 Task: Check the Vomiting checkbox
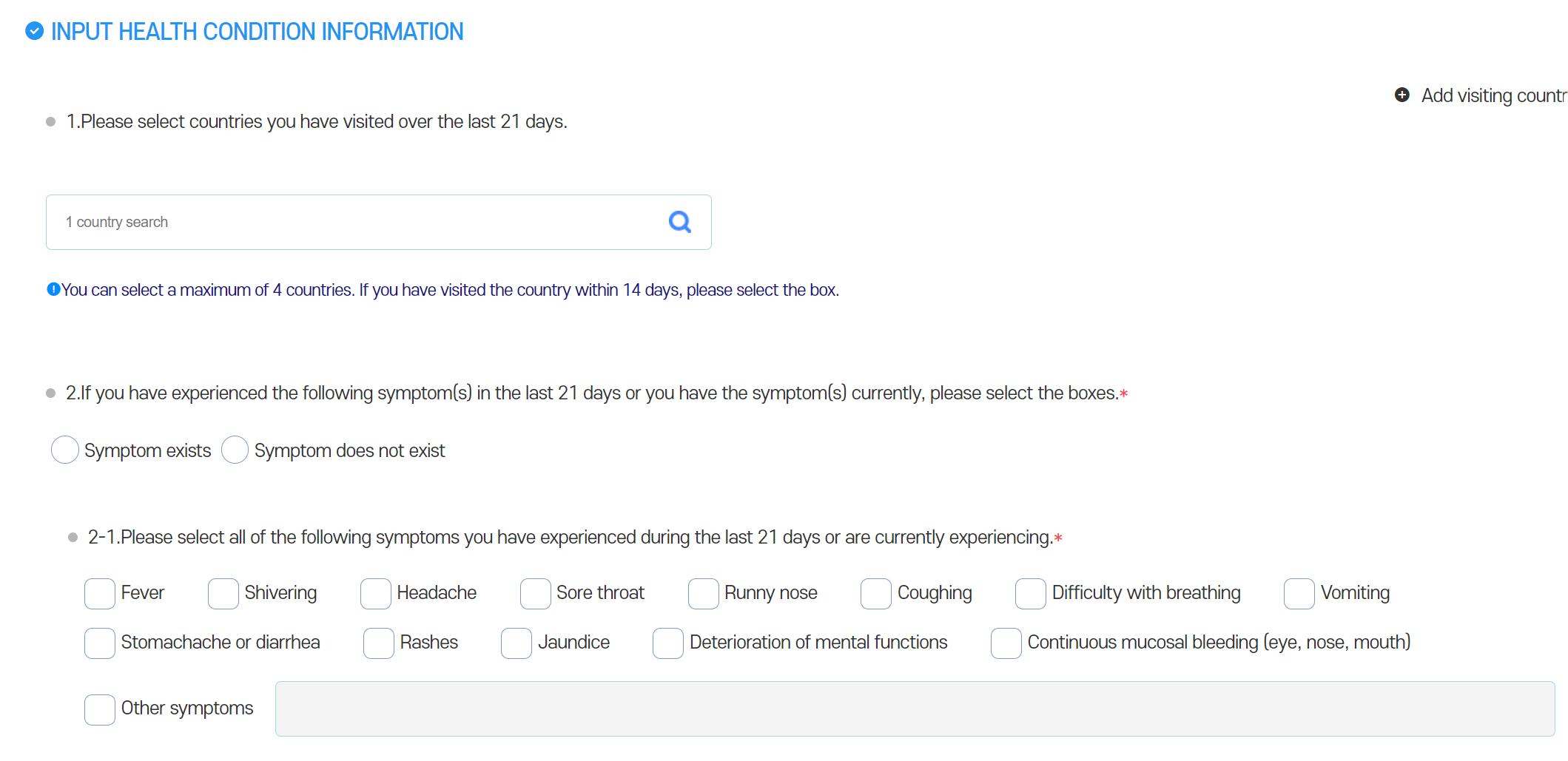click(1299, 593)
